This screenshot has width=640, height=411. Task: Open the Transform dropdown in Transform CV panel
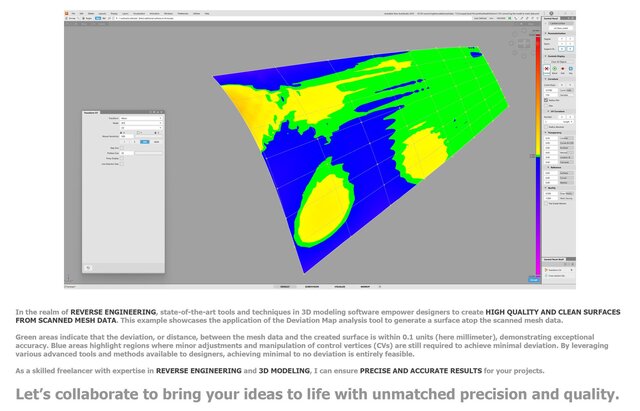click(x=142, y=118)
